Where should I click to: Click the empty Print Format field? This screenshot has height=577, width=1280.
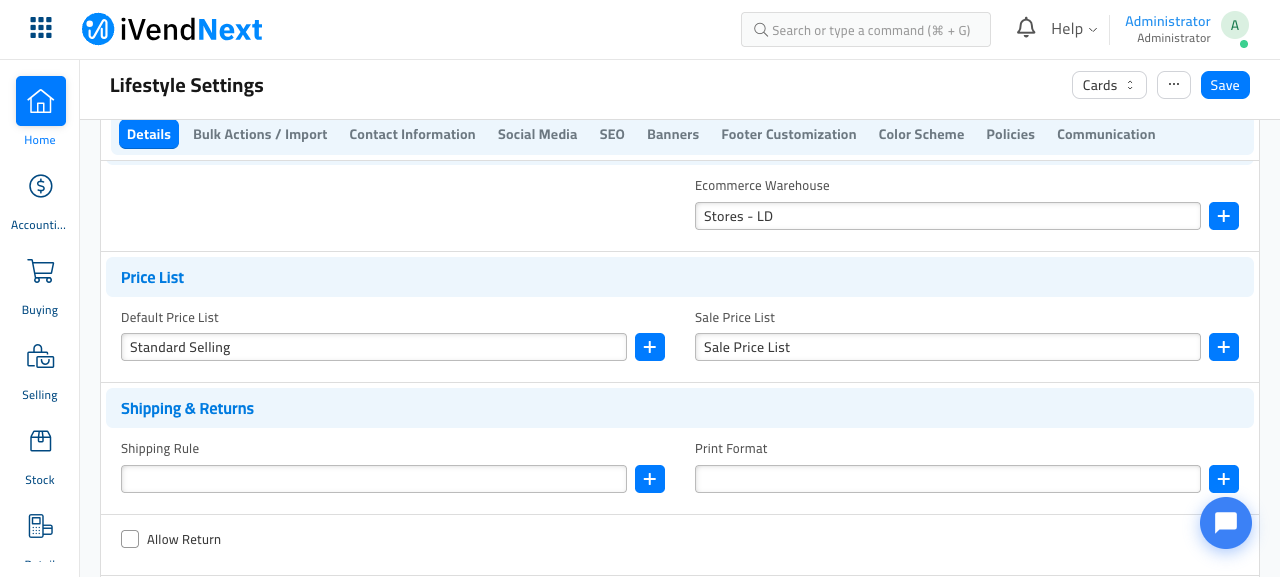948,479
